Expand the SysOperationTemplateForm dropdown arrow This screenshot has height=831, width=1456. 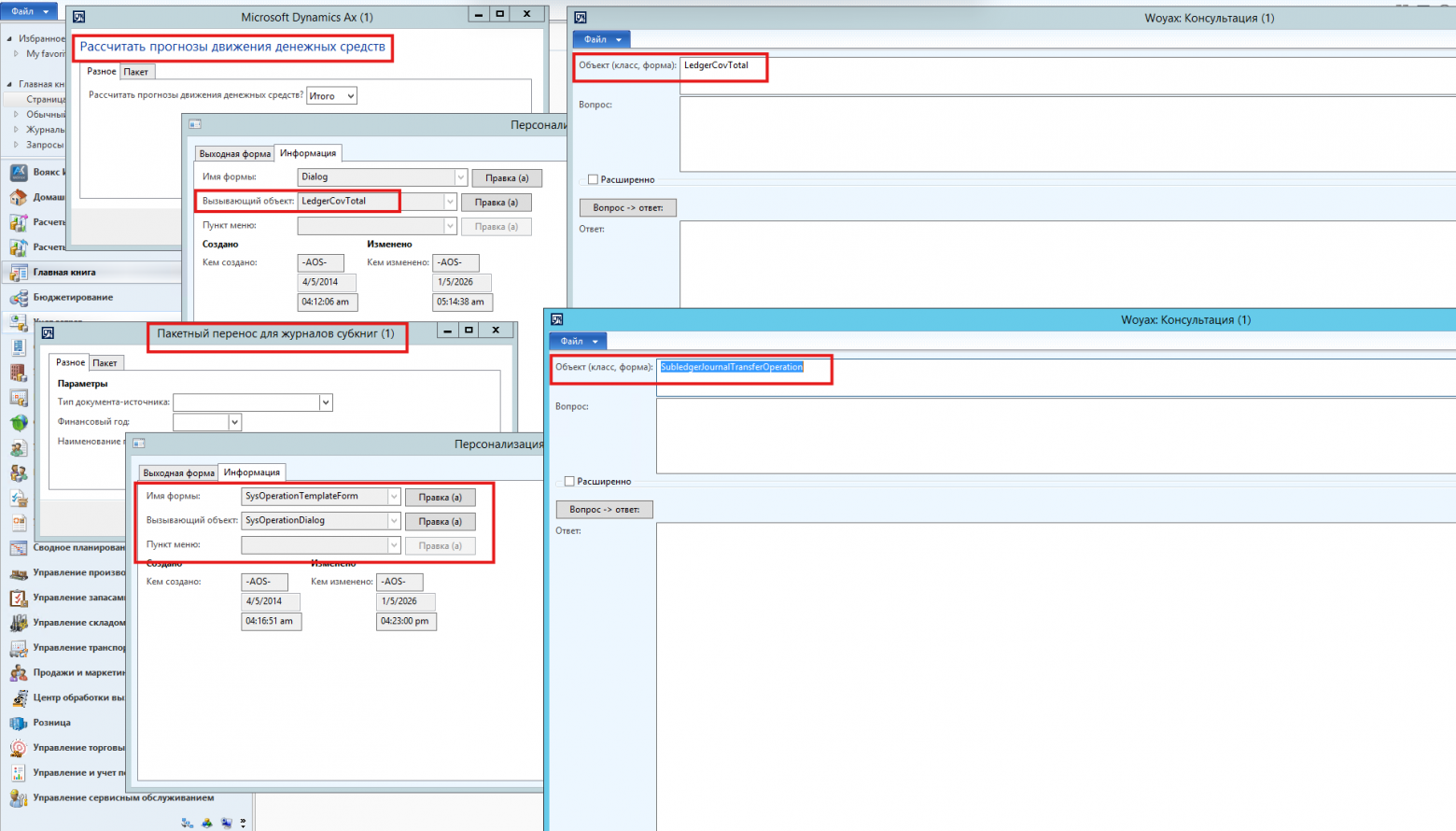[x=394, y=497]
